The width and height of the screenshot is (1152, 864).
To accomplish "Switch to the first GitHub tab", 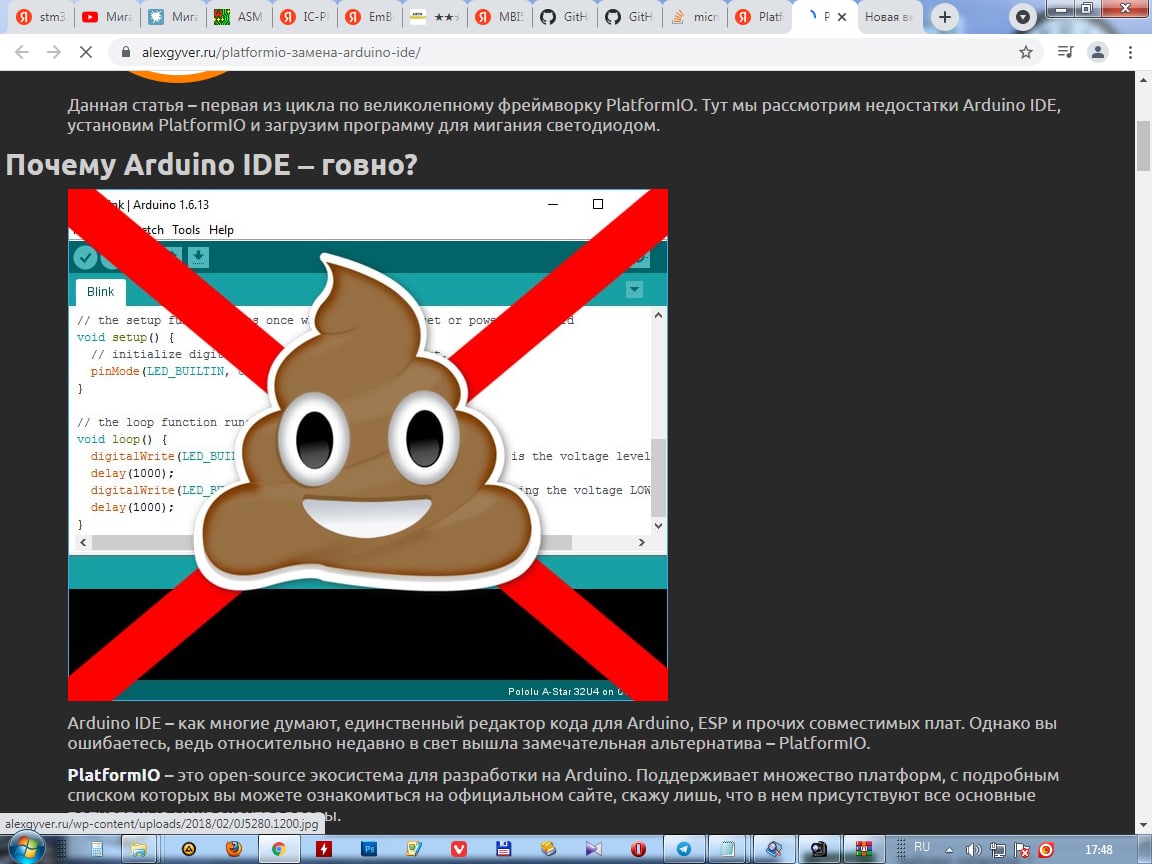I will coord(566,17).
